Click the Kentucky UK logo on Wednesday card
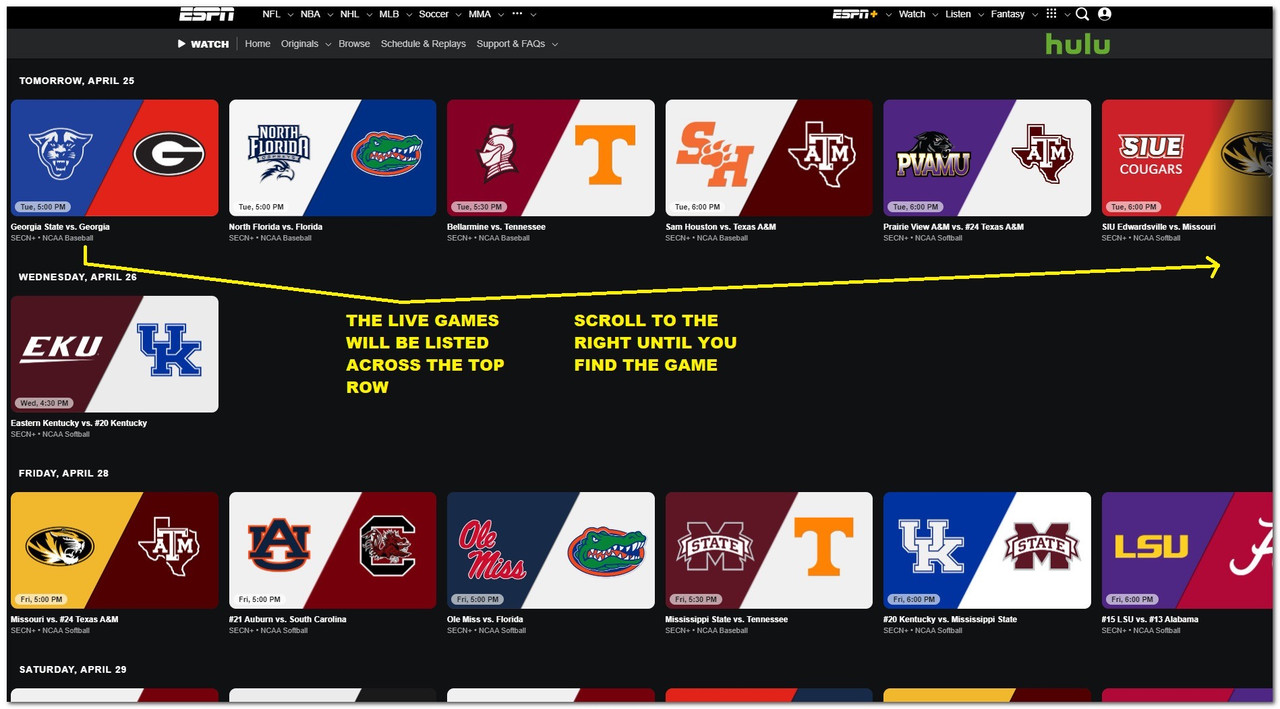This screenshot has width=1280, height=709. click(169, 350)
